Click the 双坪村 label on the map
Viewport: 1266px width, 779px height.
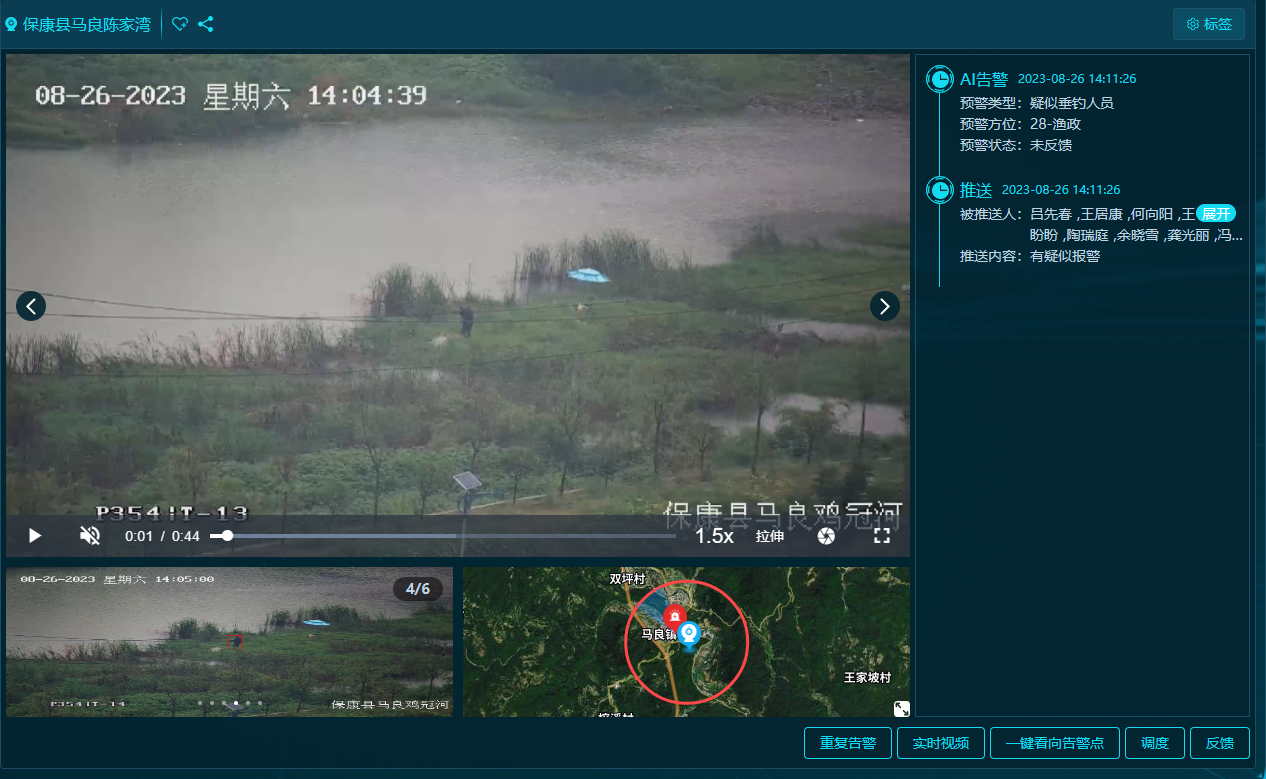pyautogui.click(x=628, y=579)
